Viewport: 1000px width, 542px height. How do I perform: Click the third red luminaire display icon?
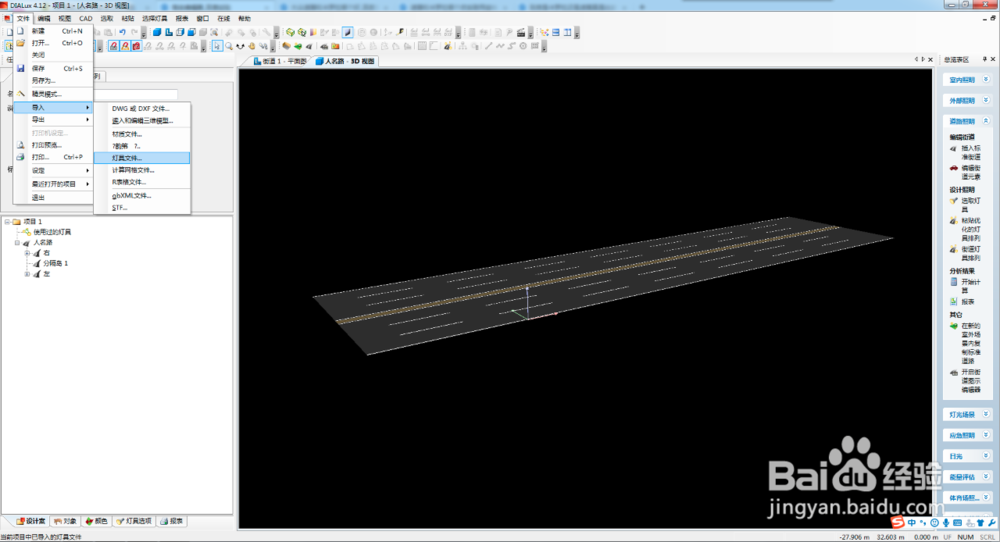tap(136, 46)
